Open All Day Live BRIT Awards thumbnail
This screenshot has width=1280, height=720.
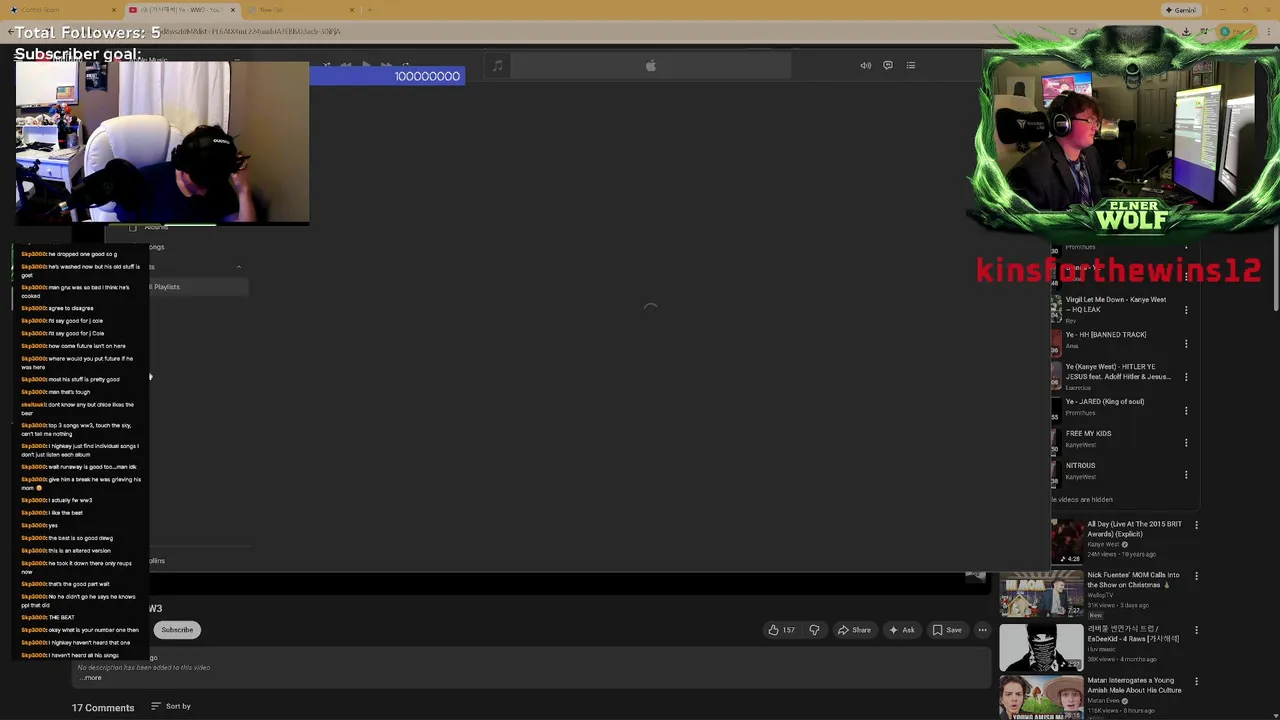[x=1066, y=541]
